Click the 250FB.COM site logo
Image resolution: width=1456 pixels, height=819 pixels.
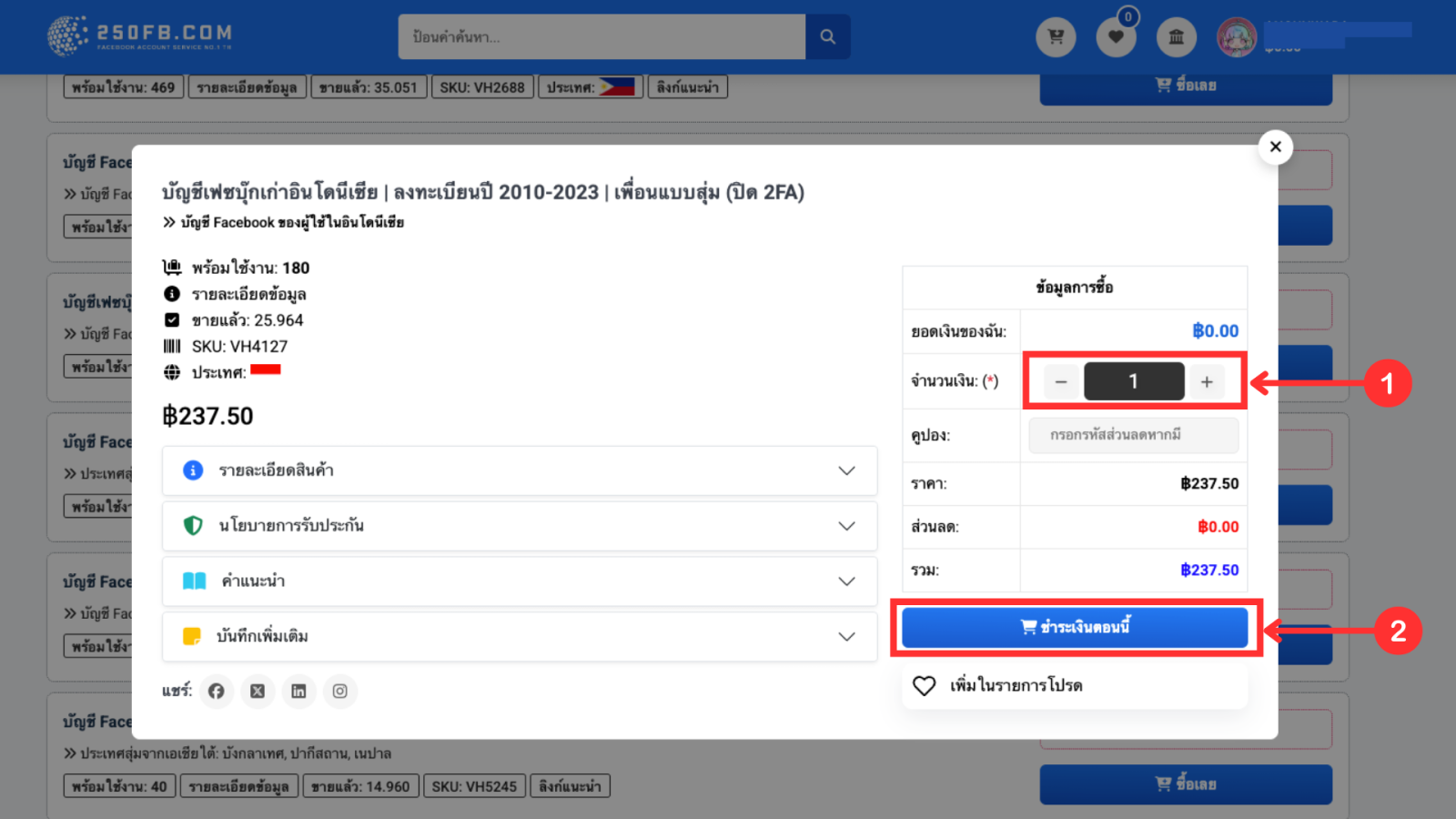tap(140, 36)
